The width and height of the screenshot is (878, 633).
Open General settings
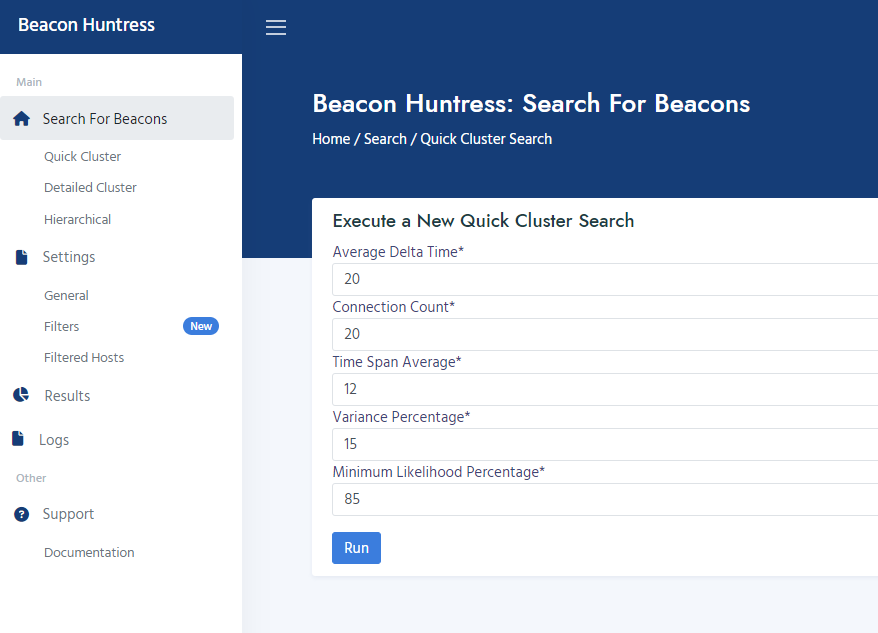66,295
